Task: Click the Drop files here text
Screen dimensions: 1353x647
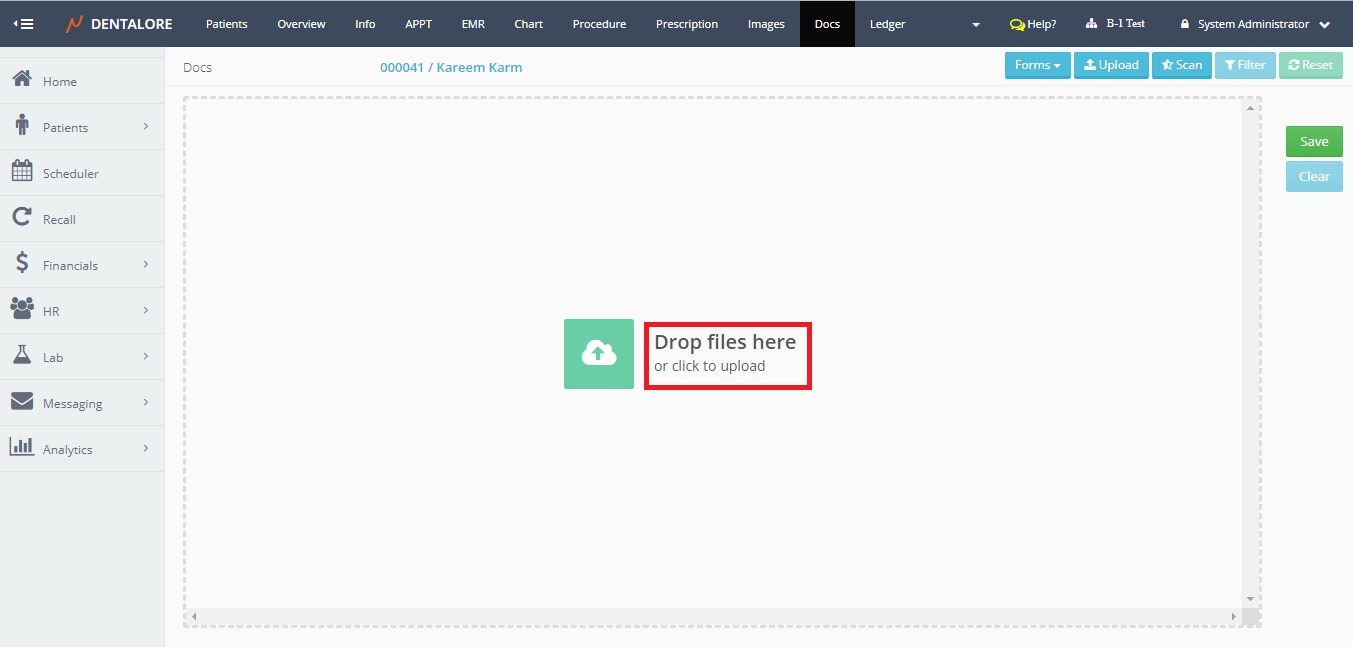Action: [x=725, y=342]
